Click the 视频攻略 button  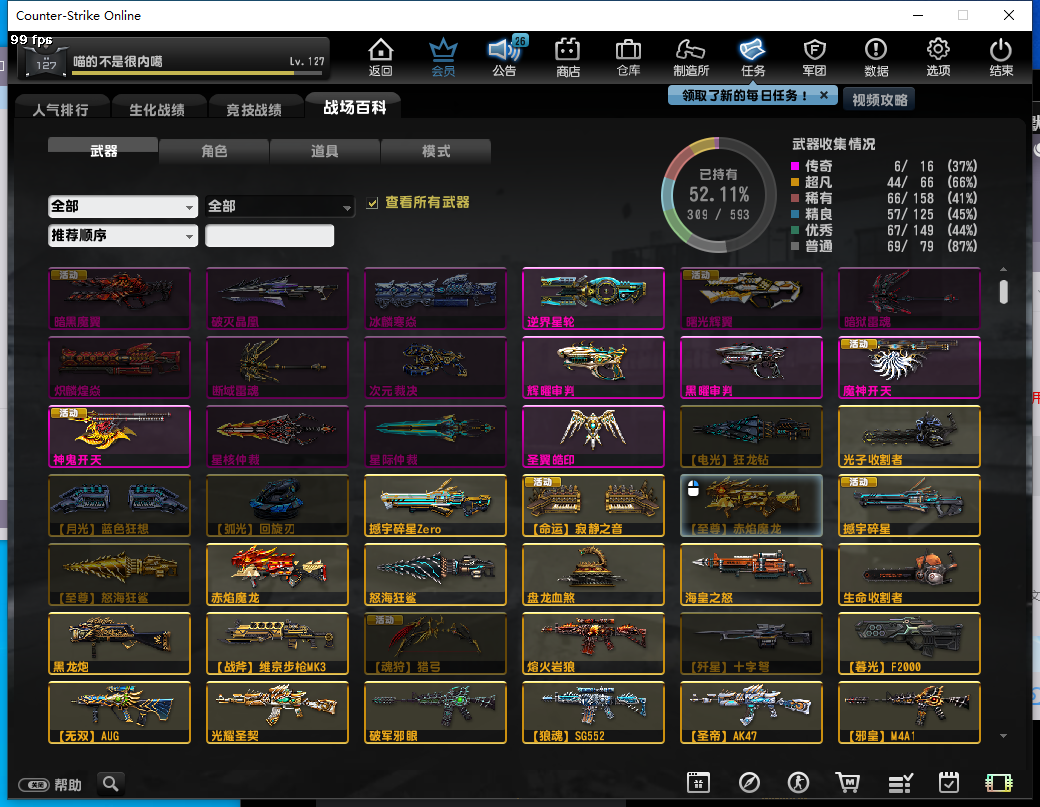click(x=879, y=99)
